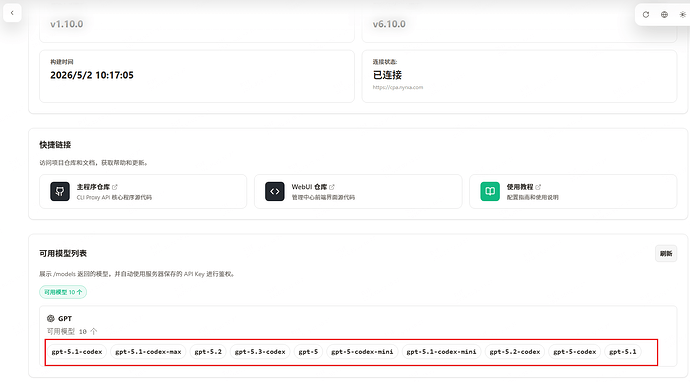Viewport: 690px width, 382px height.
Task: Click 配置指南和使用说明 description
Action: tap(532, 198)
